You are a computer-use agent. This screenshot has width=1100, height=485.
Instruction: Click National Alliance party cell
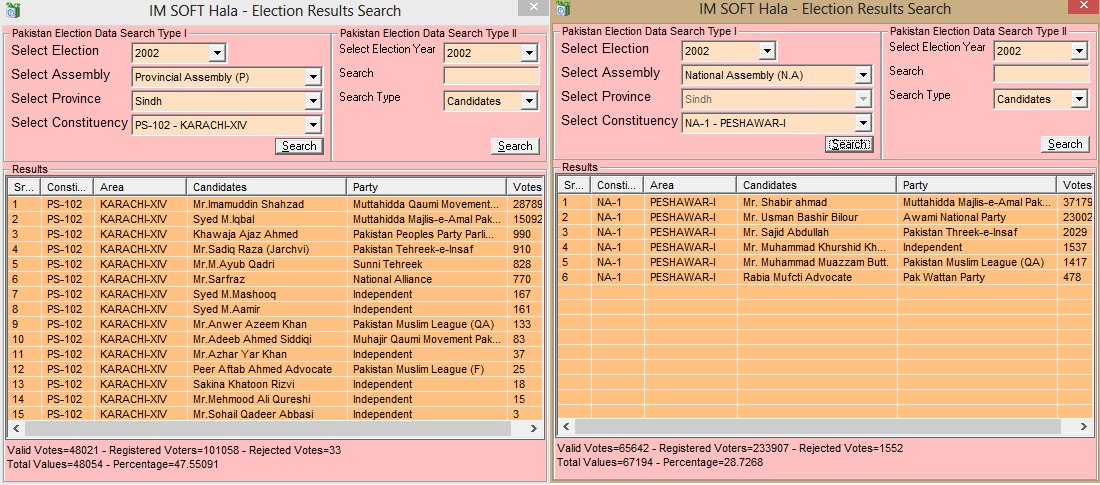click(x=427, y=279)
